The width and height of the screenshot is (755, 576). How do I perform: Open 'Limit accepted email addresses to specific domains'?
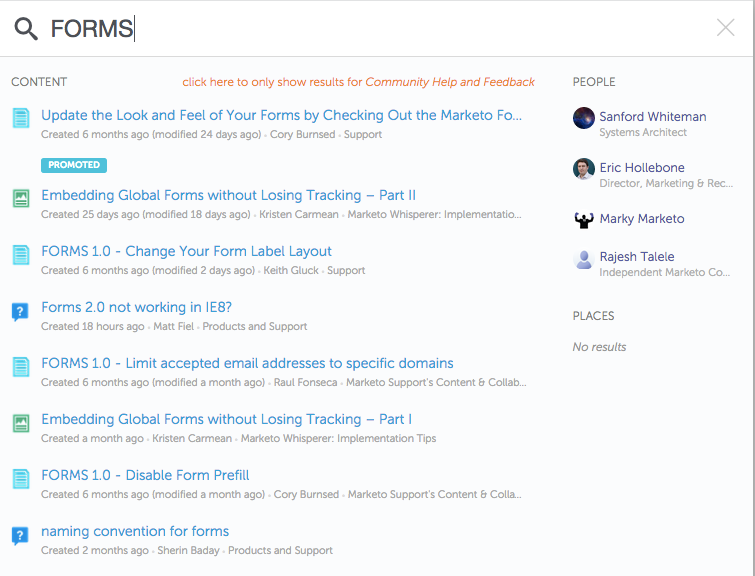[247, 363]
